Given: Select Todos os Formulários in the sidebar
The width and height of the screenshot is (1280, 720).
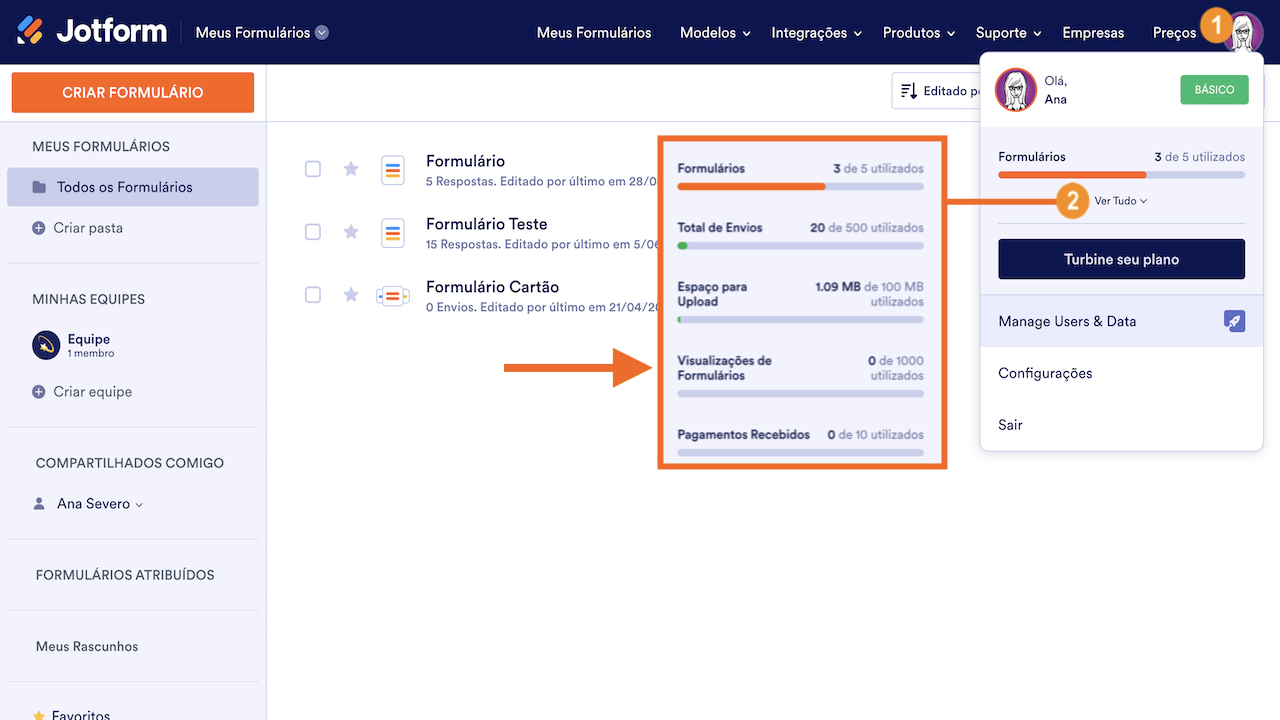Looking at the screenshot, I should 133,187.
